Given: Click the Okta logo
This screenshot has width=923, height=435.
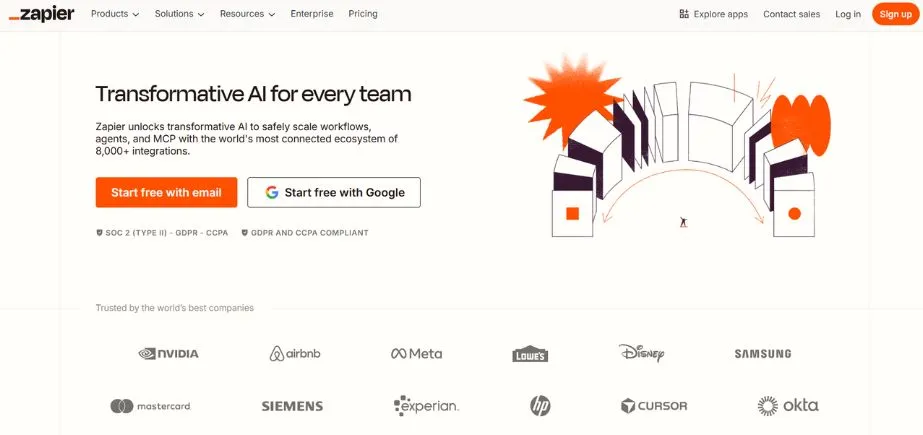Looking at the screenshot, I should coord(788,406).
